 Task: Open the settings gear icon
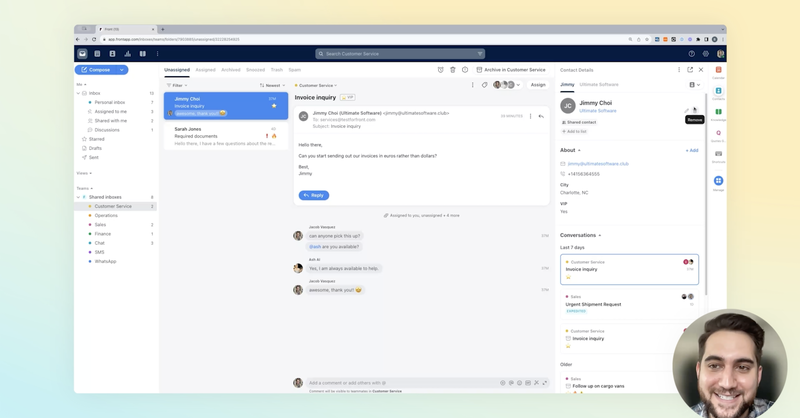coord(706,54)
